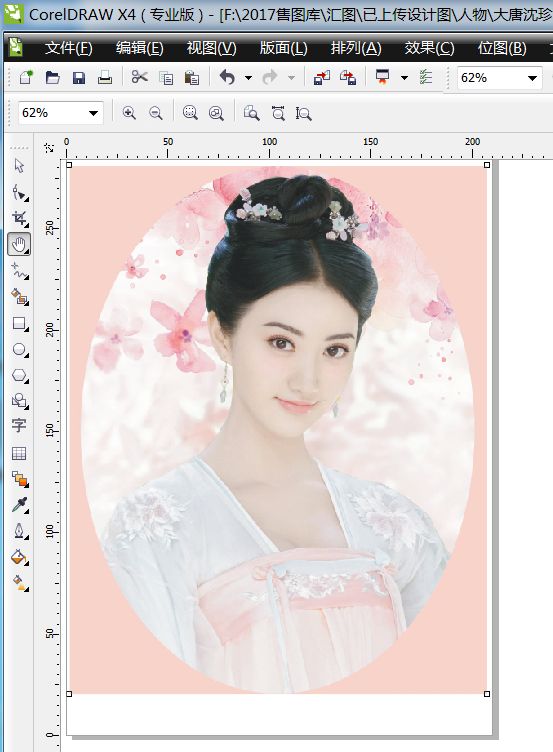Click the Zoom Out magnifier
This screenshot has width=553, height=752.
(155, 113)
